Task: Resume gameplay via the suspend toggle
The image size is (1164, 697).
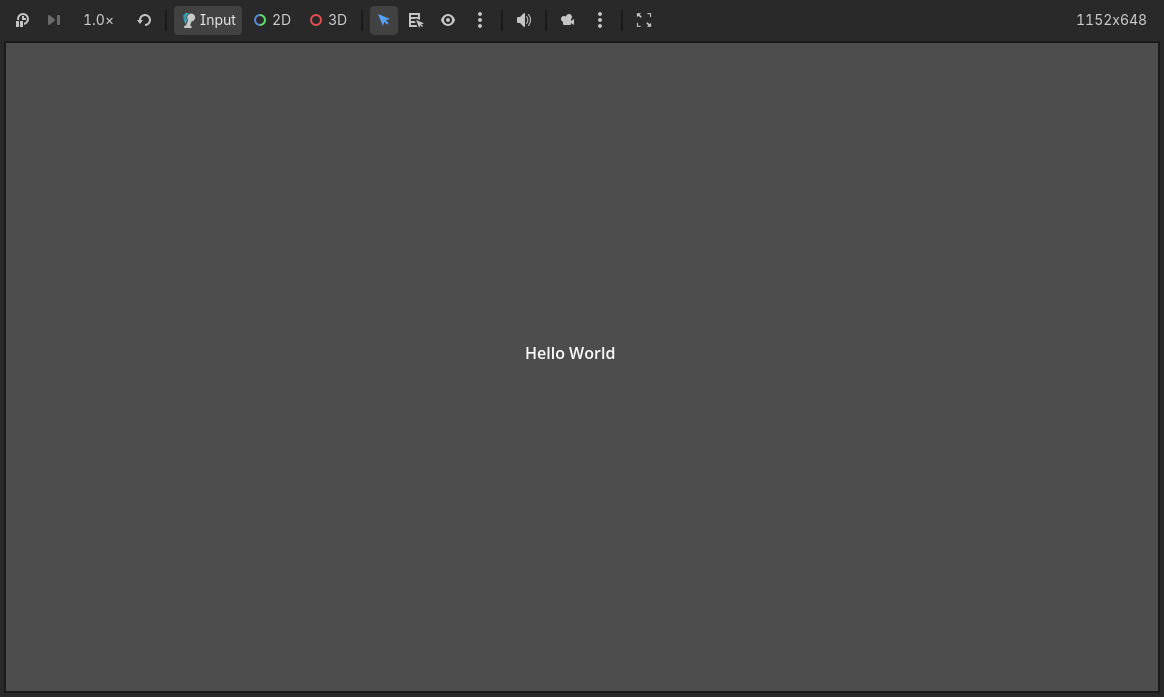Action: pos(22,20)
